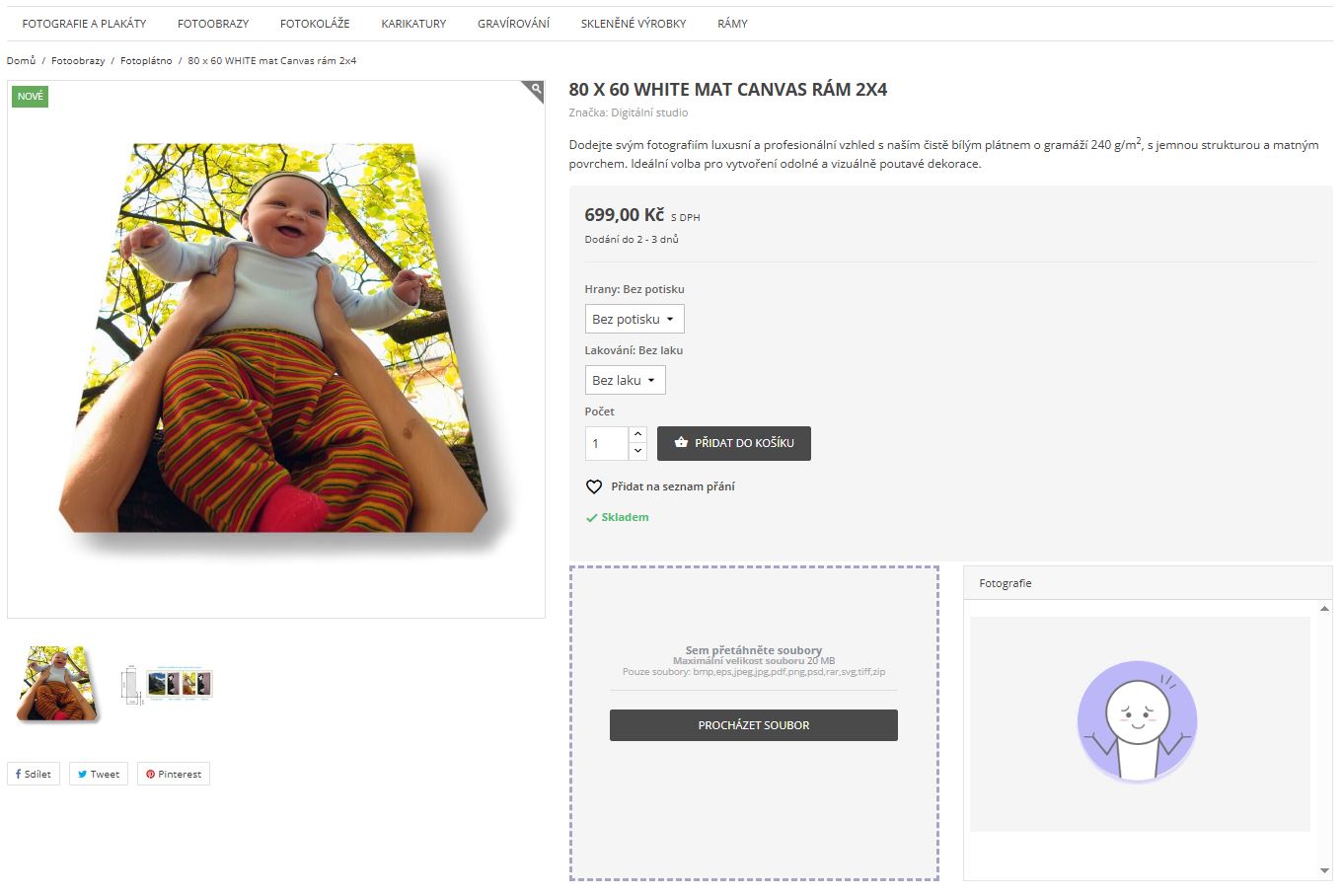
Task: Click the quantity input field
Action: (606, 443)
